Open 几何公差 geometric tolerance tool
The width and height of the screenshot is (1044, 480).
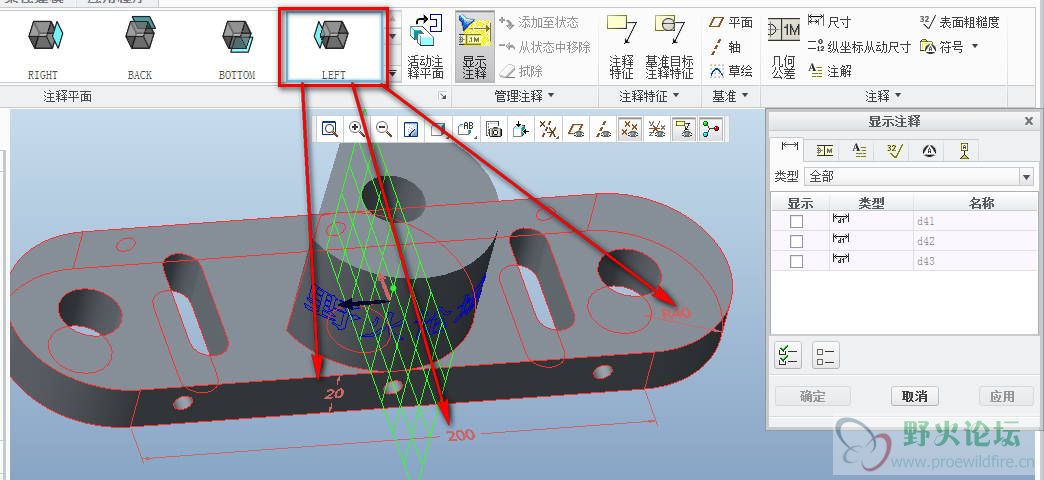point(784,47)
